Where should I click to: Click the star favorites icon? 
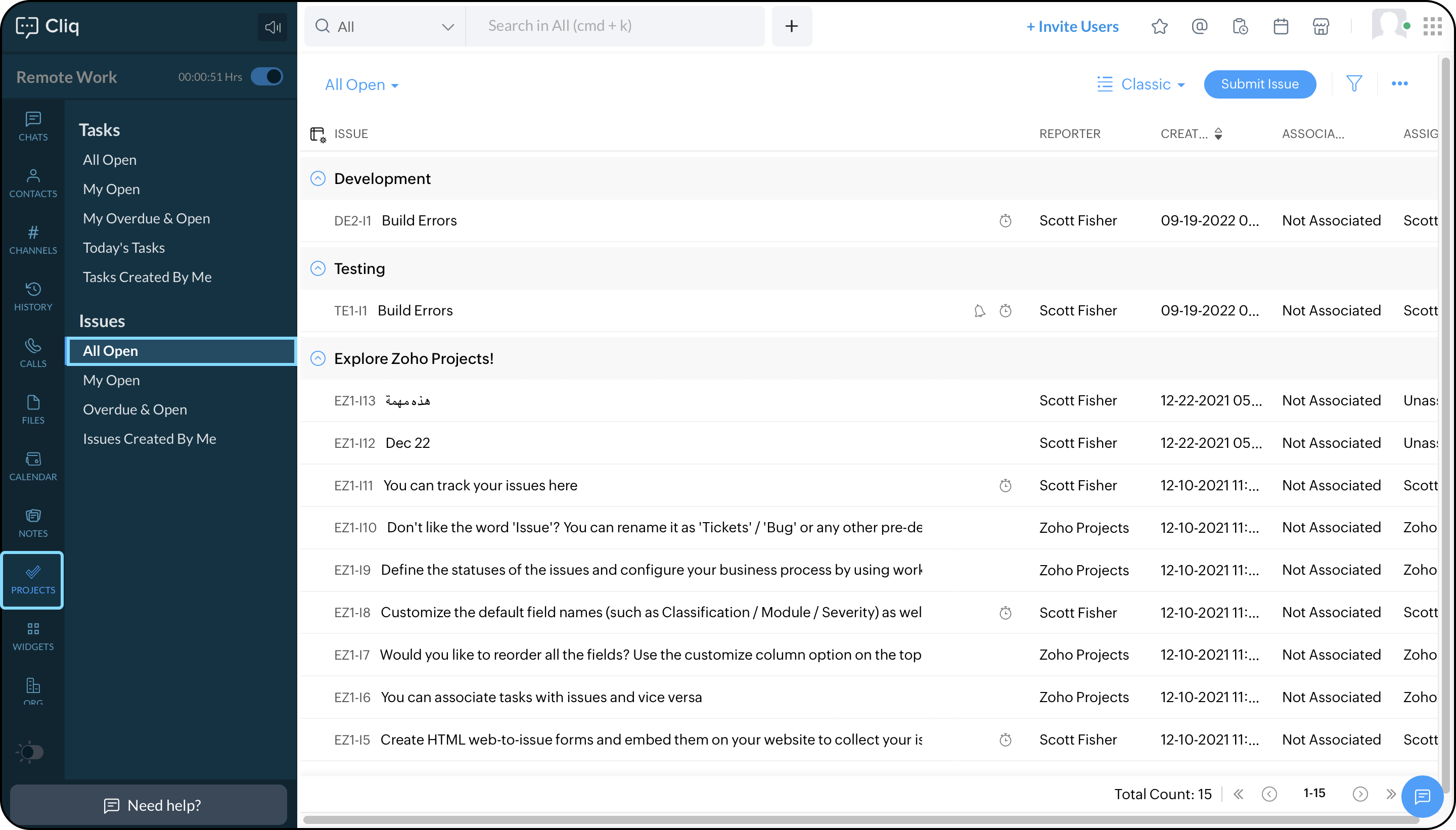pos(1159,26)
